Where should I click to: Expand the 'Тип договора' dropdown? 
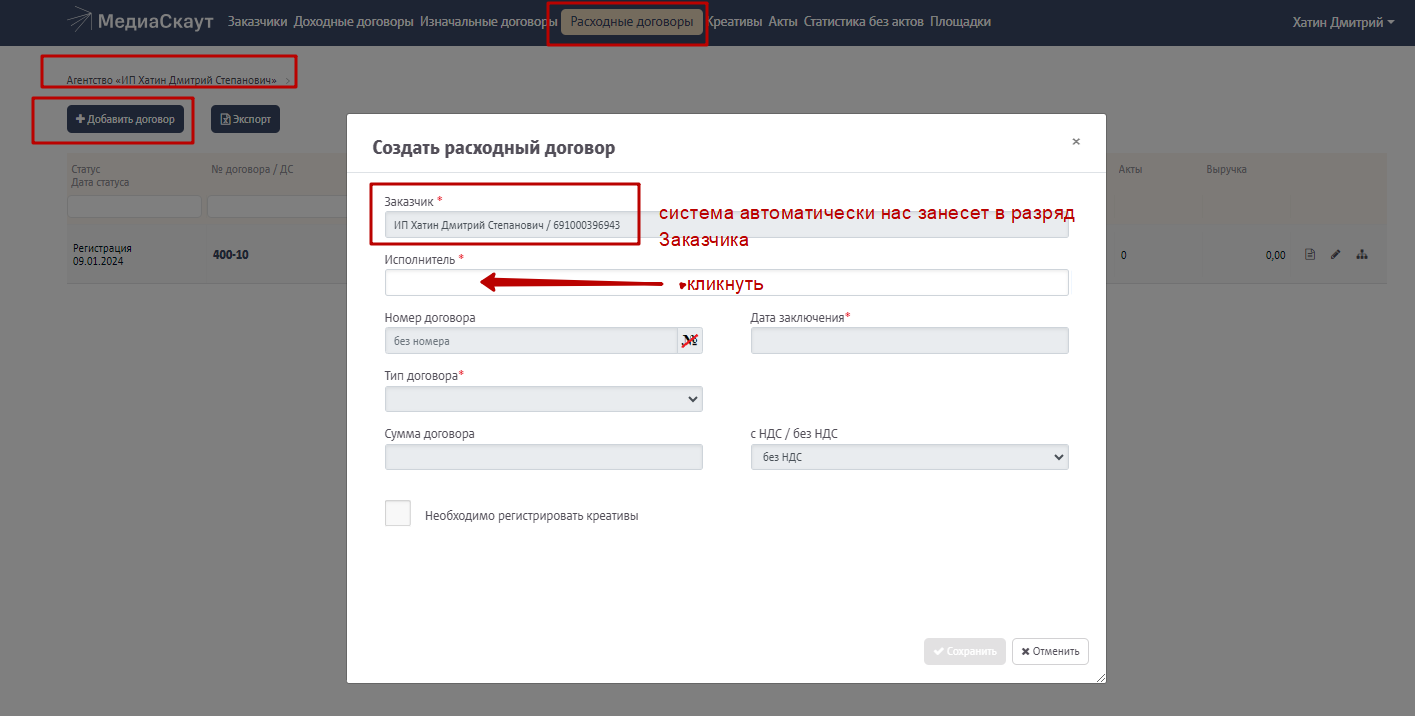543,399
